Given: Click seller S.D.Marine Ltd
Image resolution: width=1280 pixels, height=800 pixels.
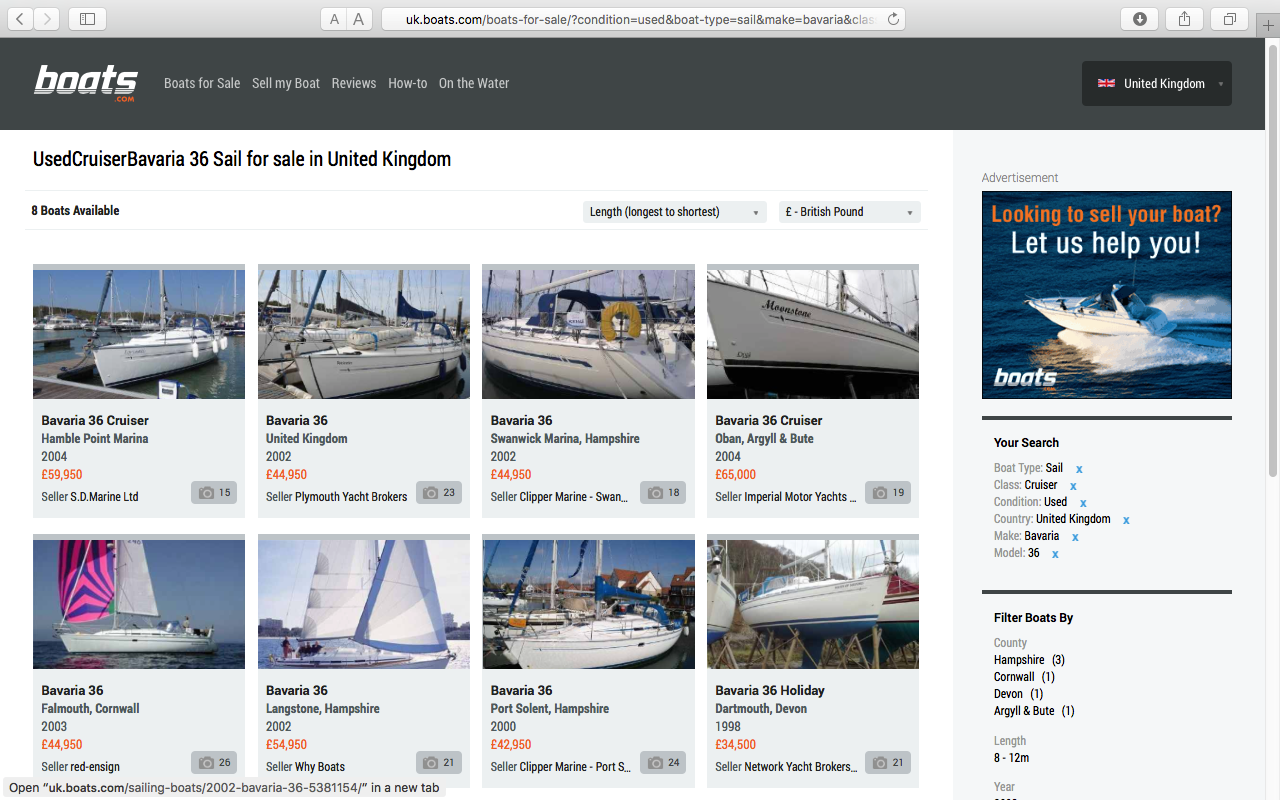Looking at the screenshot, I should [104, 497].
